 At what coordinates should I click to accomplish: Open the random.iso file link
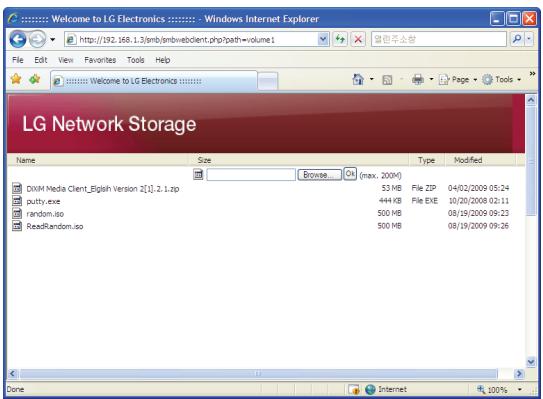[45, 214]
